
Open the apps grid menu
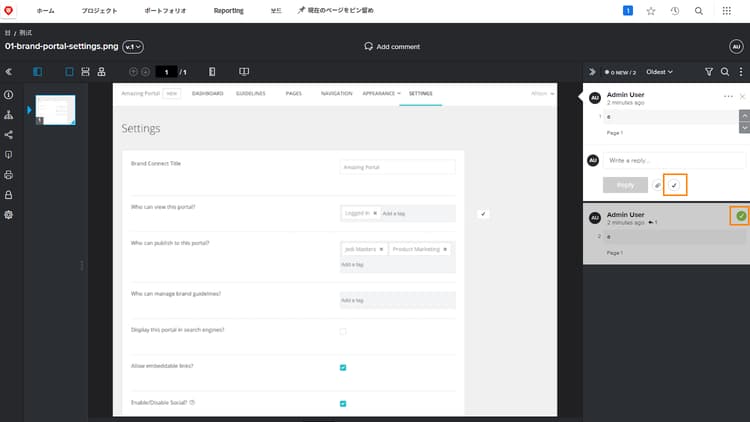(727, 11)
